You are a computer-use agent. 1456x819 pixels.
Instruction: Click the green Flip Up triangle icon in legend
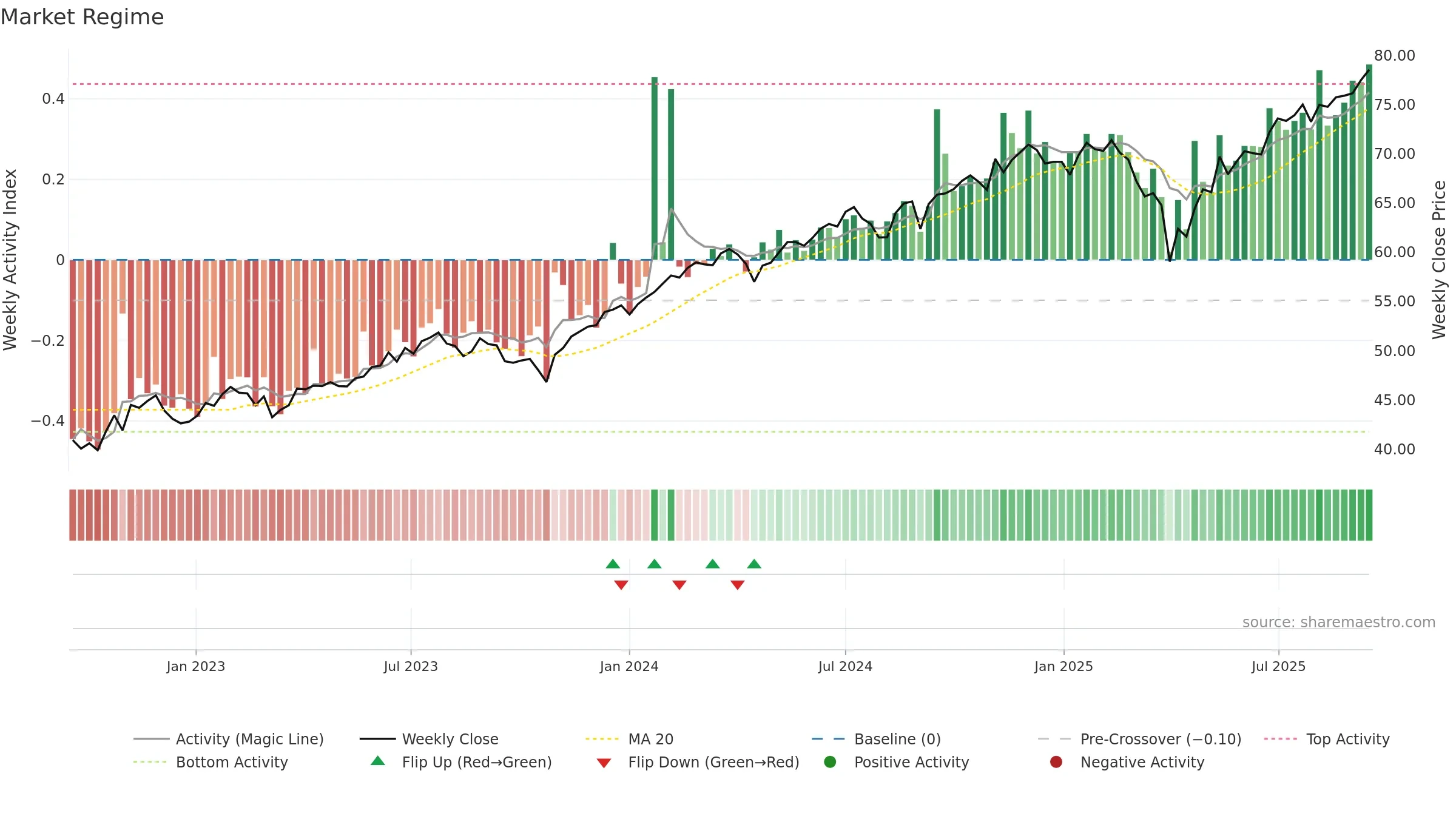(378, 761)
